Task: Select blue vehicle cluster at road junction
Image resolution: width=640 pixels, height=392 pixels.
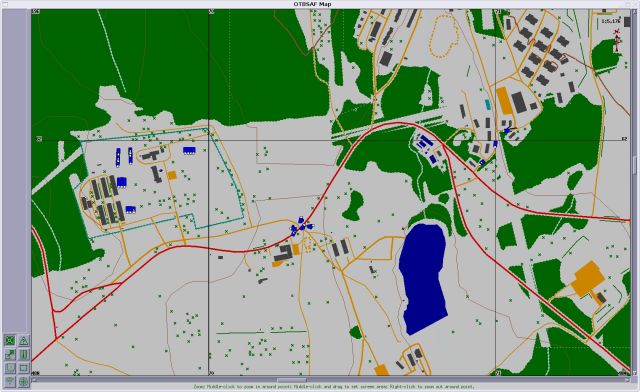Action: (x=301, y=226)
